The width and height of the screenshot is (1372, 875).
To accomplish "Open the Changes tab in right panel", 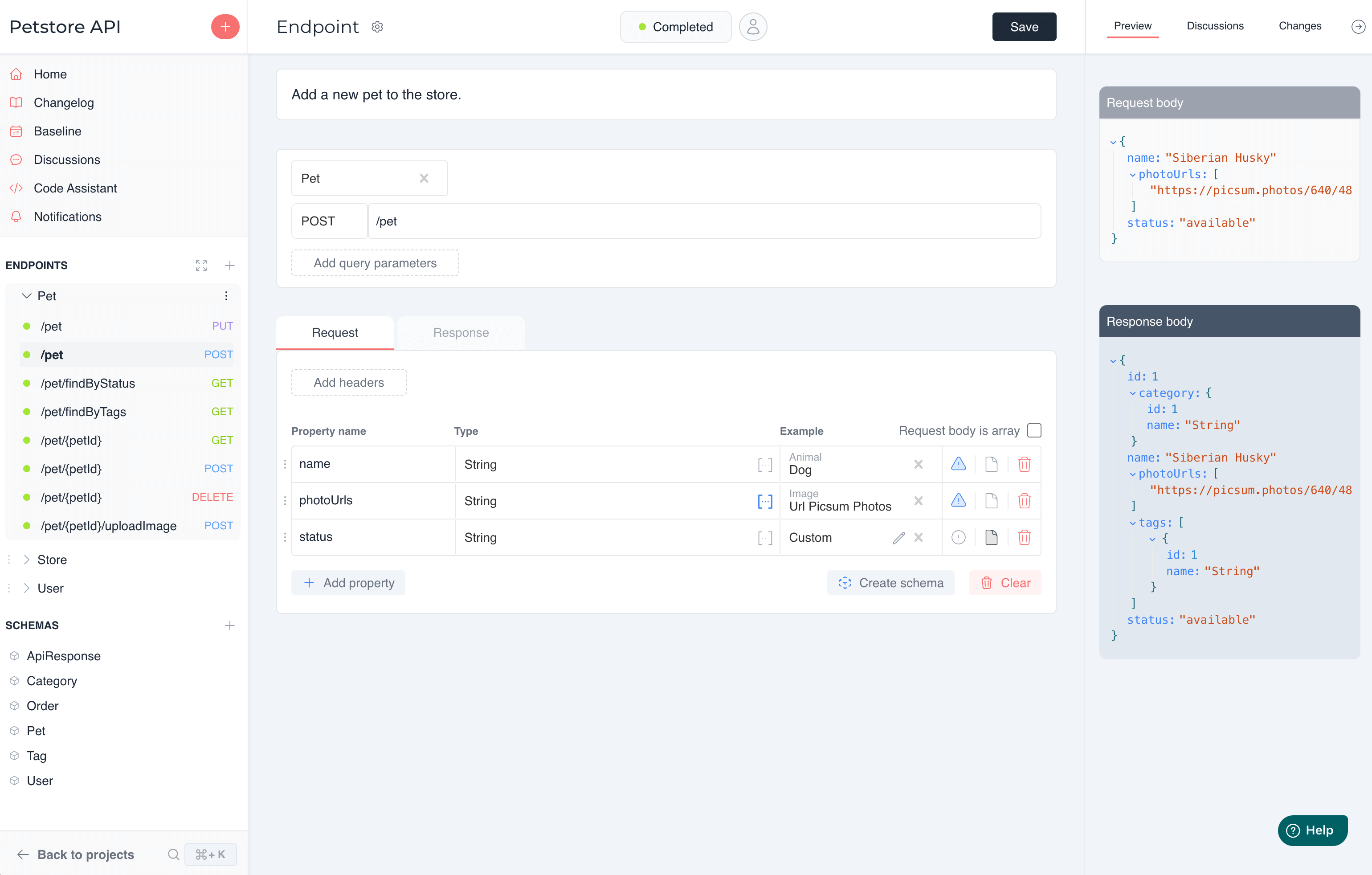I will pyautogui.click(x=1300, y=26).
